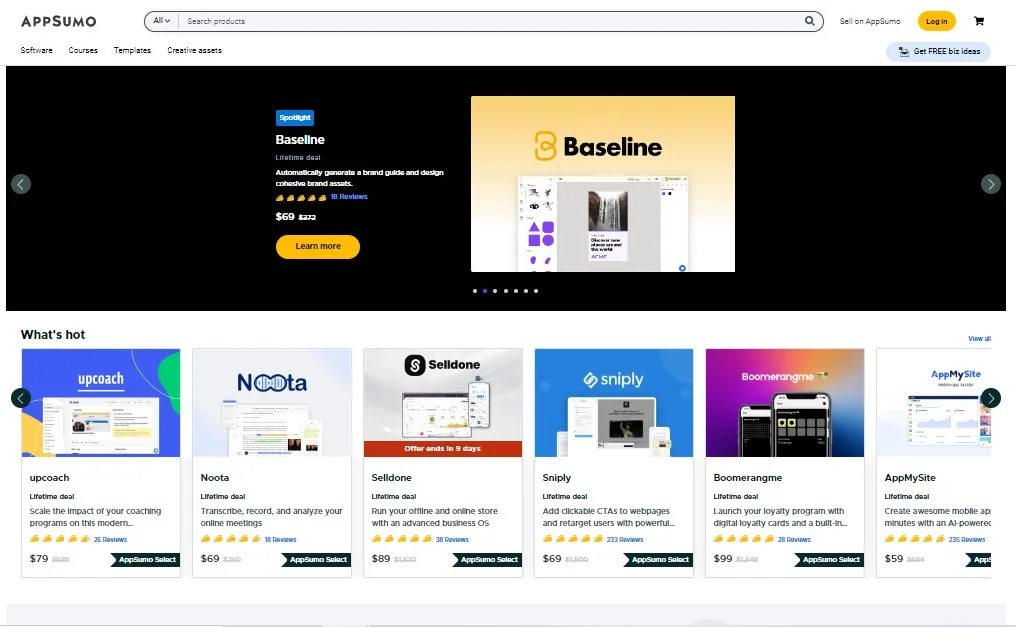Open Noota 18 Reviews link
Screen dimensions: 1016x627
click(280, 540)
